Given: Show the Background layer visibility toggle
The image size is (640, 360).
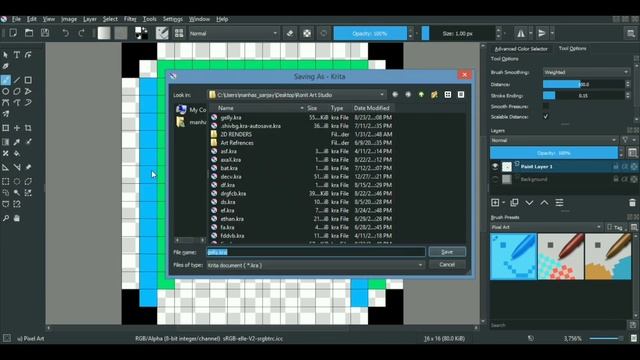Looking at the screenshot, I should (x=495, y=179).
